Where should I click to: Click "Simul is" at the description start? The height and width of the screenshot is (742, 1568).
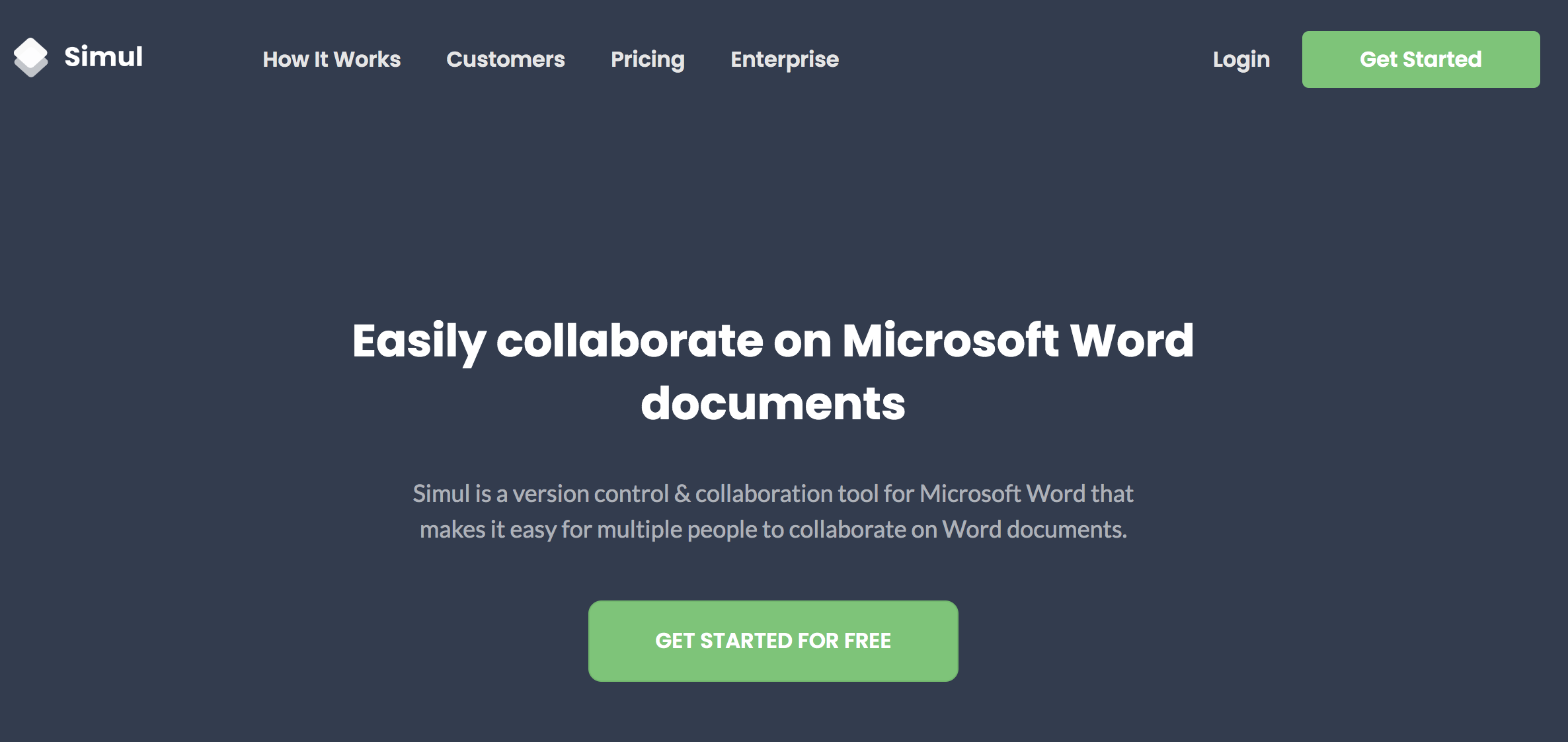click(x=452, y=494)
